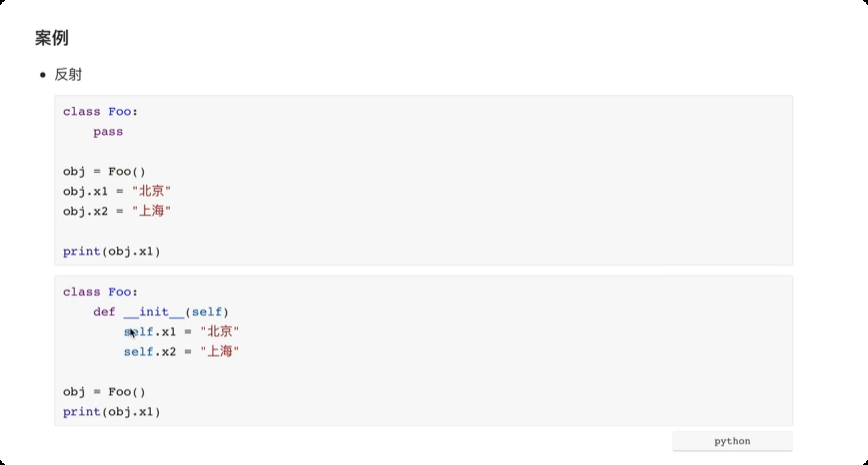The width and height of the screenshot is (868, 465).
Task: Click the first code block's class Foo line
Action: pos(100,111)
